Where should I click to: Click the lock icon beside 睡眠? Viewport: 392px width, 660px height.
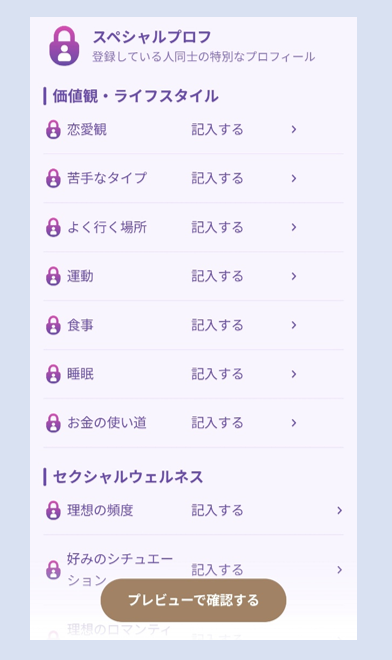click(x=53, y=374)
